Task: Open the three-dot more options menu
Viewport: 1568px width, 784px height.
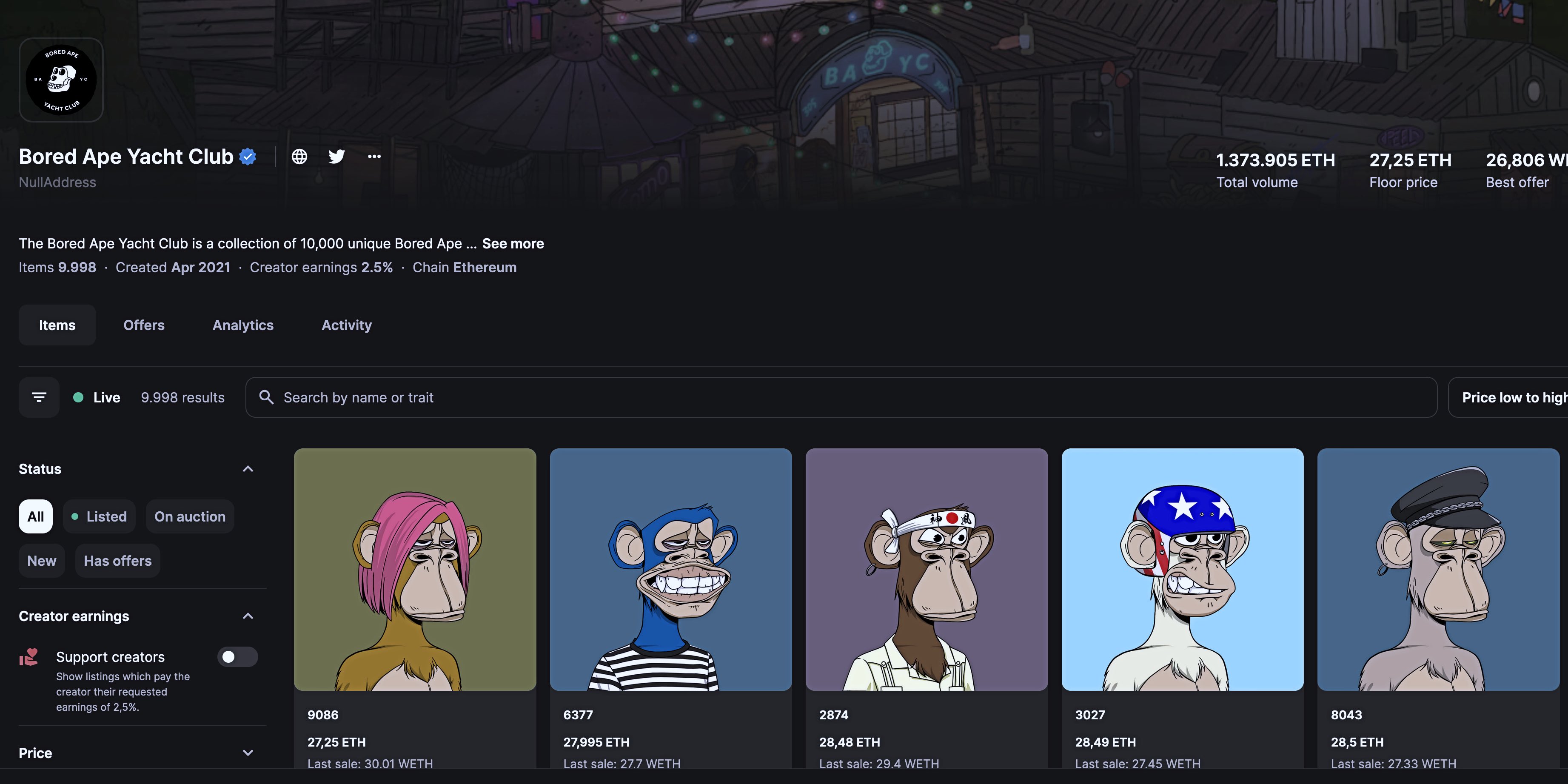Action: pyautogui.click(x=374, y=157)
